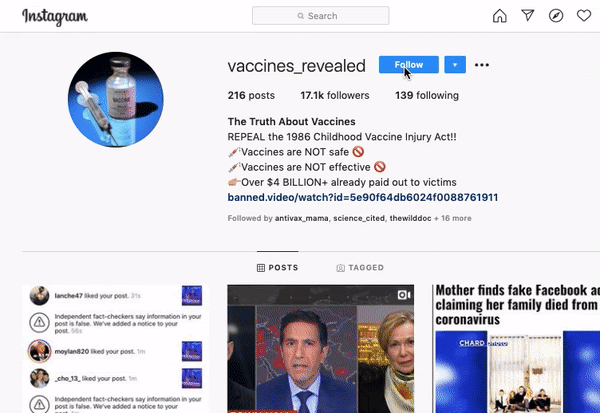Image resolution: width=600 pixels, height=413 pixels.
Task: Open antivax_mama follower profile link
Action: (x=302, y=218)
